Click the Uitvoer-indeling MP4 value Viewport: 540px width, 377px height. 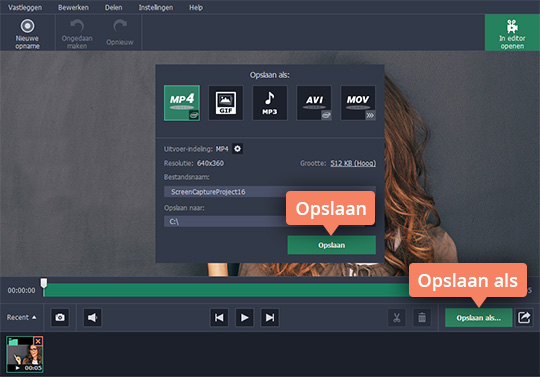click(222, 149)
